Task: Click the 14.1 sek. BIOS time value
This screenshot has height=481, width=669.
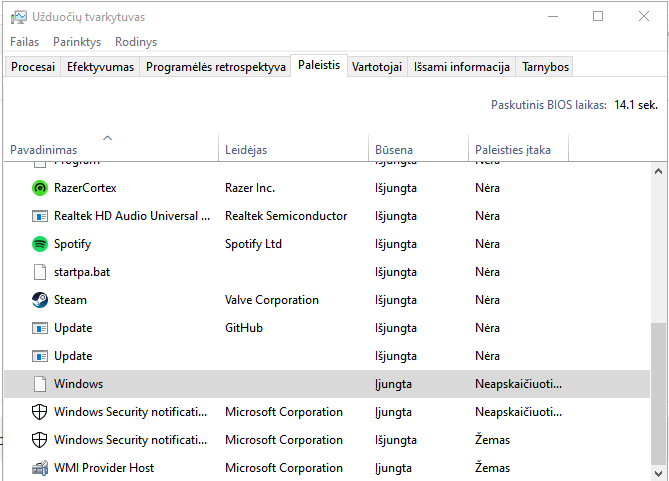Action: point(636,105)
